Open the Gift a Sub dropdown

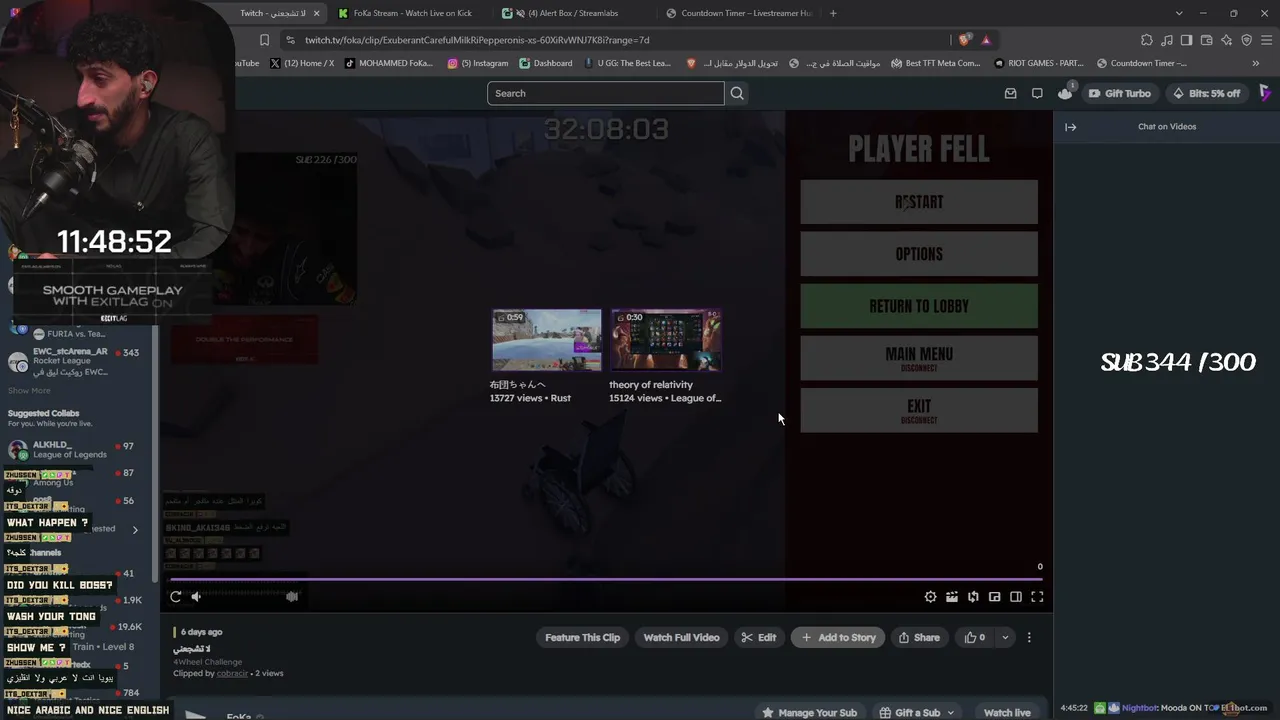(x=917, y=713)
